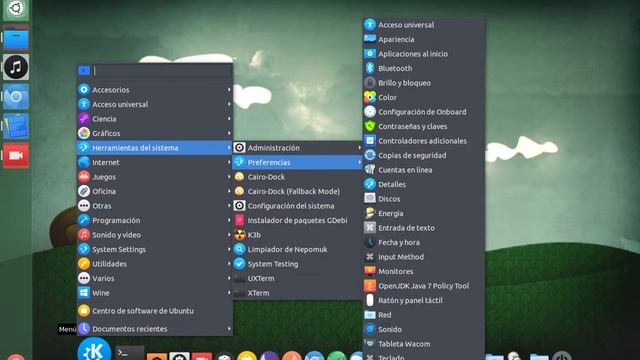Open Configuración de Onboard icon

pos(370,111)
